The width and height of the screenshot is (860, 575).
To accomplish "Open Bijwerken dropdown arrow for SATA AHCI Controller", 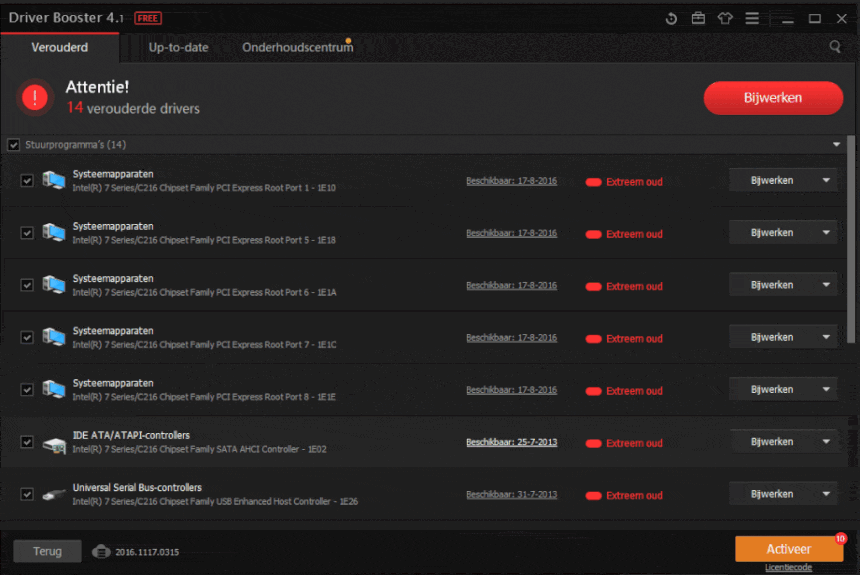I will (x=826, y=442).
